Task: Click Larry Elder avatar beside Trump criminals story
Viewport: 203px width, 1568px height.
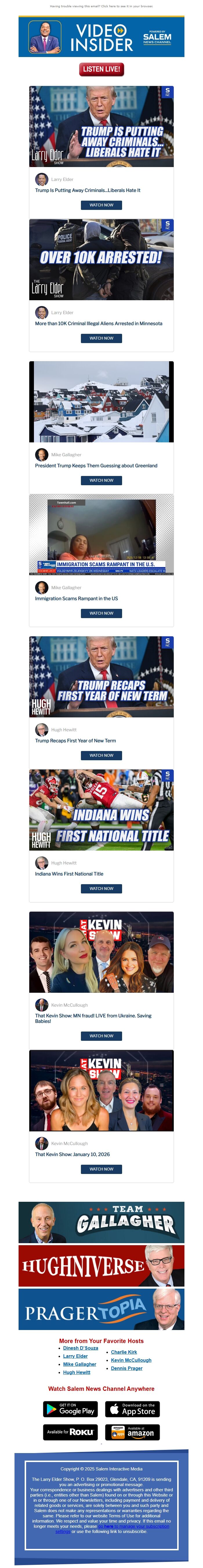Action: [41, 179]
